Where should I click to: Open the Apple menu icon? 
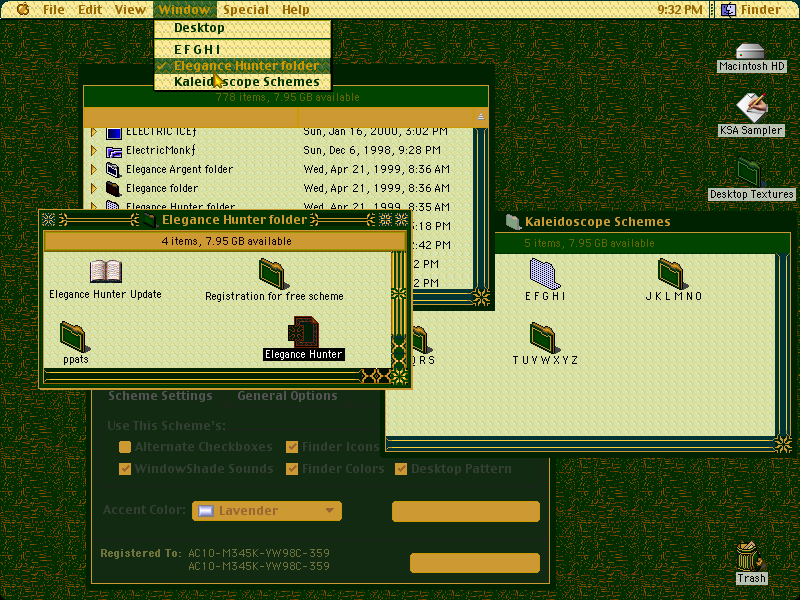pyautogui.click(x=23, y=9)
